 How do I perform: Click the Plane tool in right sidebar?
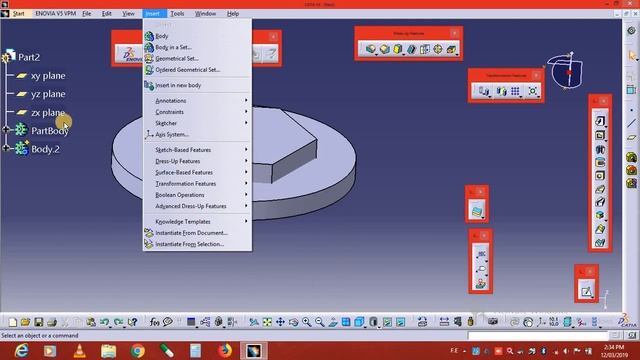coord(631,138)
